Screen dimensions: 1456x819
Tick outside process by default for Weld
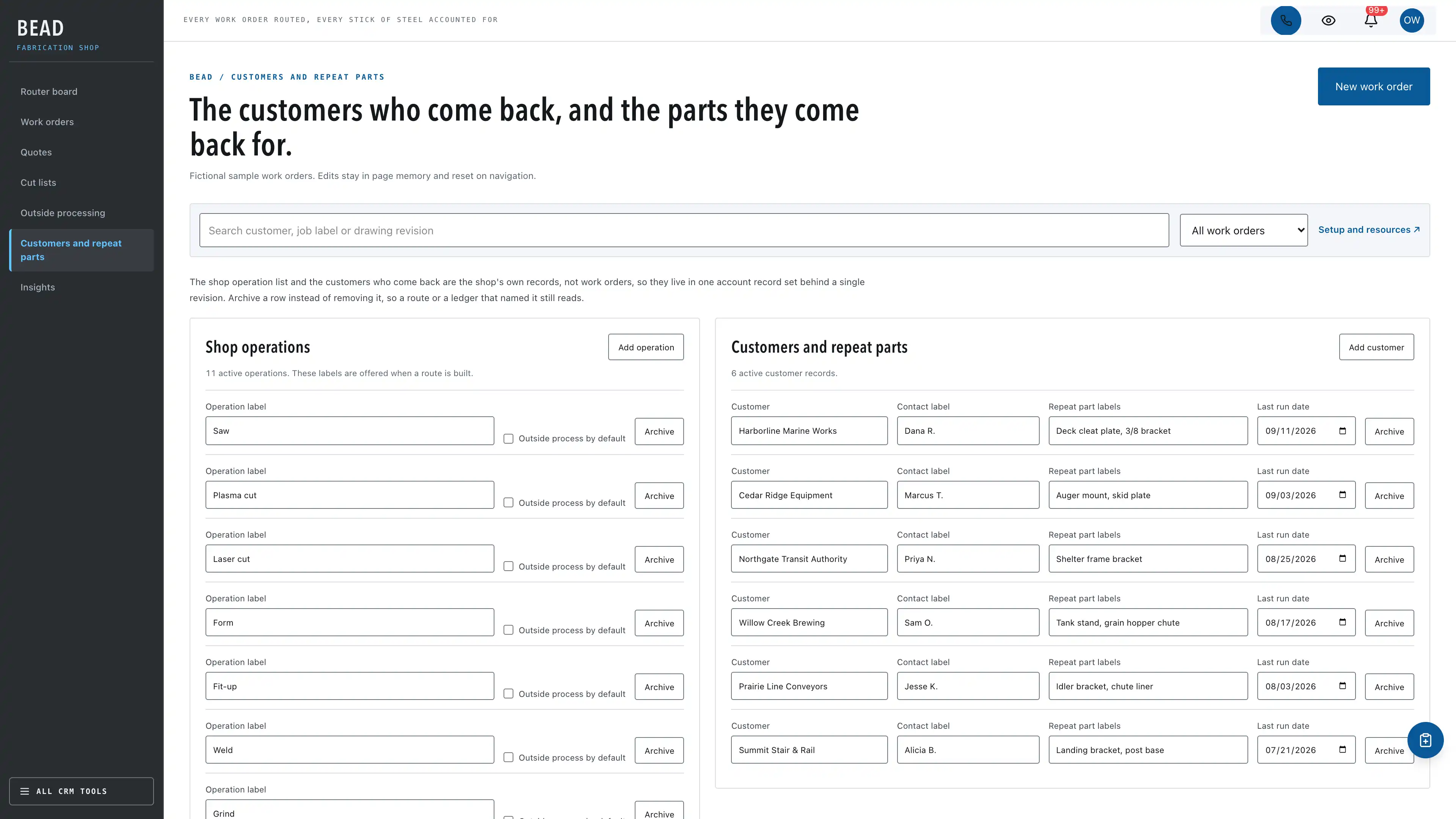508,758
